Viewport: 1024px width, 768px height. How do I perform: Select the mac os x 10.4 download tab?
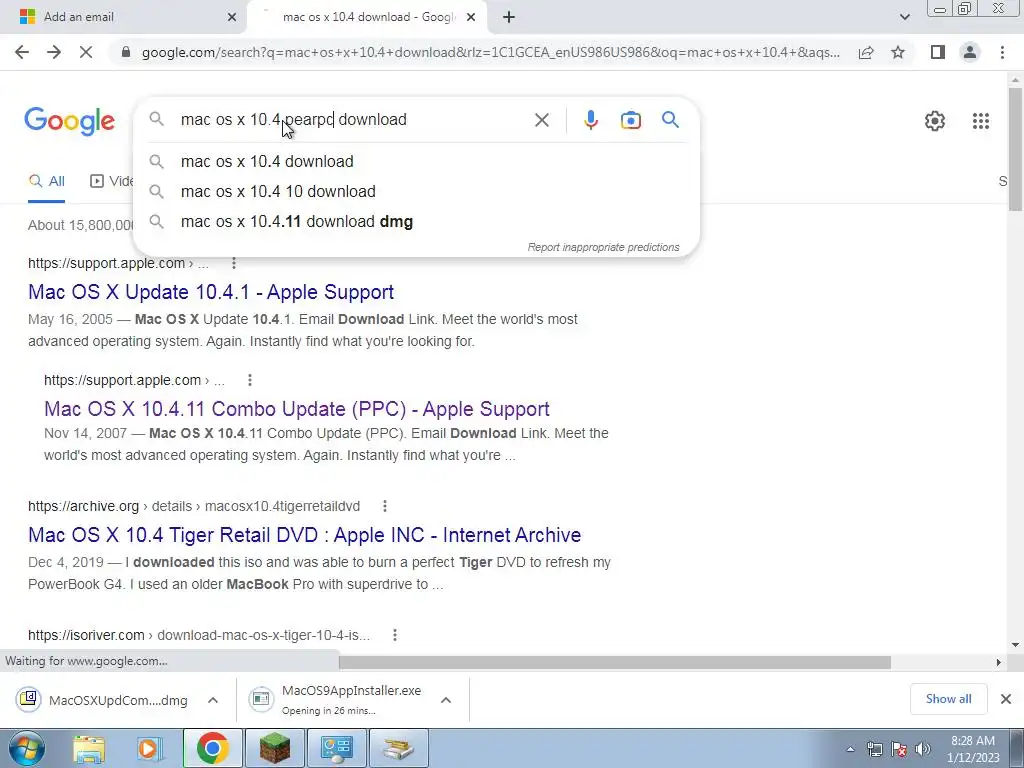[368, 17]
